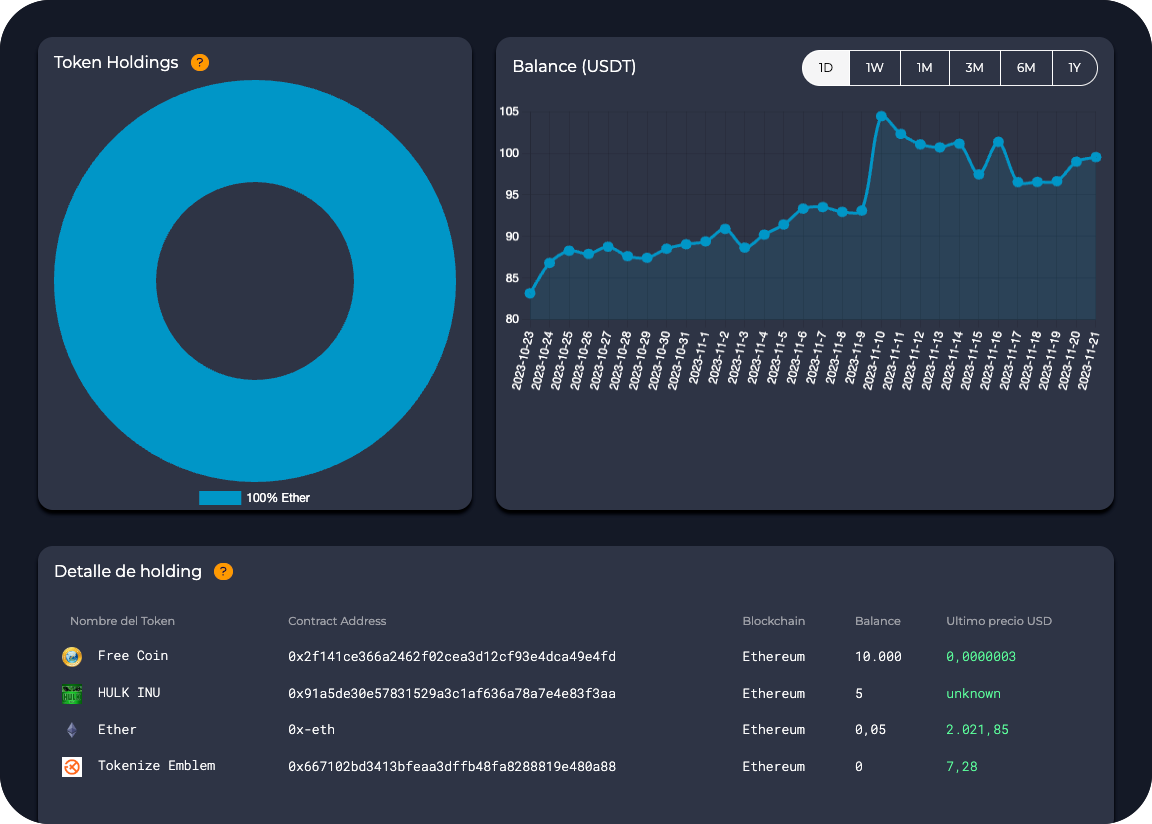Click the HULK INU unknown price label
Image resolution: width=1152 pixels, height=824 pixels.
click(973, 692)
